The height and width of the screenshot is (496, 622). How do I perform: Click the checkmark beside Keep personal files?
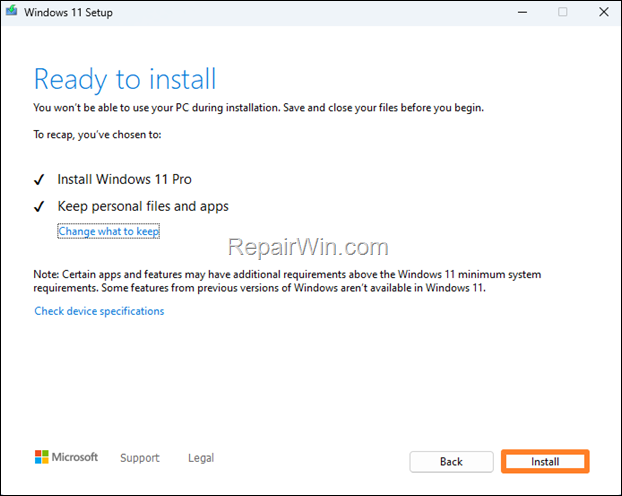[39, 207]
